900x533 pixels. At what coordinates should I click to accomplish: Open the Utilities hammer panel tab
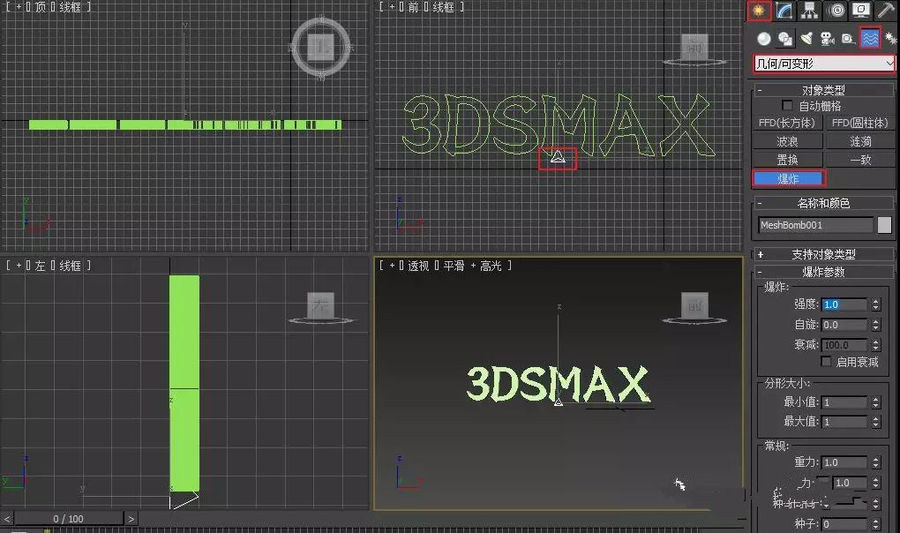tap(886, 10)
